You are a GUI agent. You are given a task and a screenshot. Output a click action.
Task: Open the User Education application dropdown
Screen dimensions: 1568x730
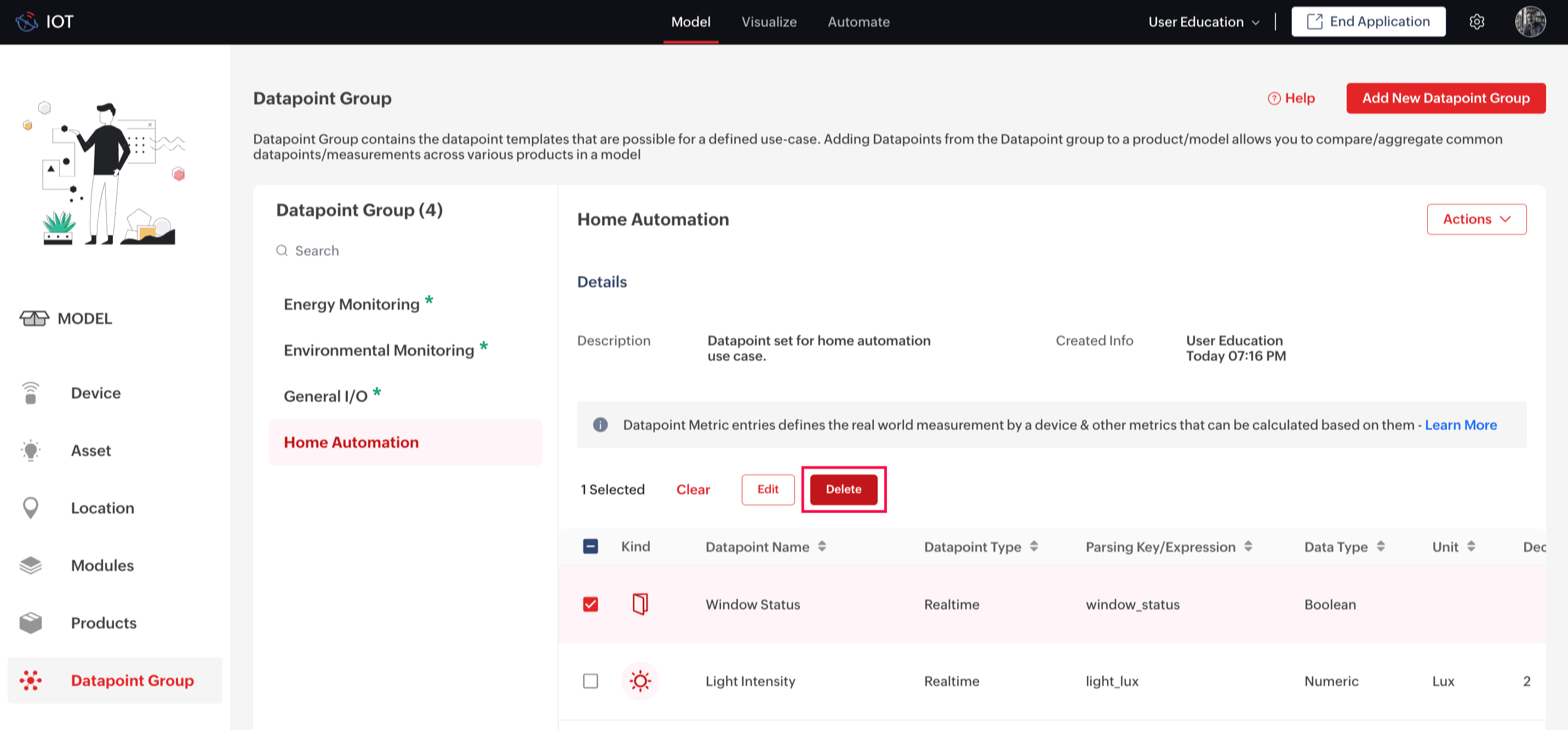[x=1203, y=22]
